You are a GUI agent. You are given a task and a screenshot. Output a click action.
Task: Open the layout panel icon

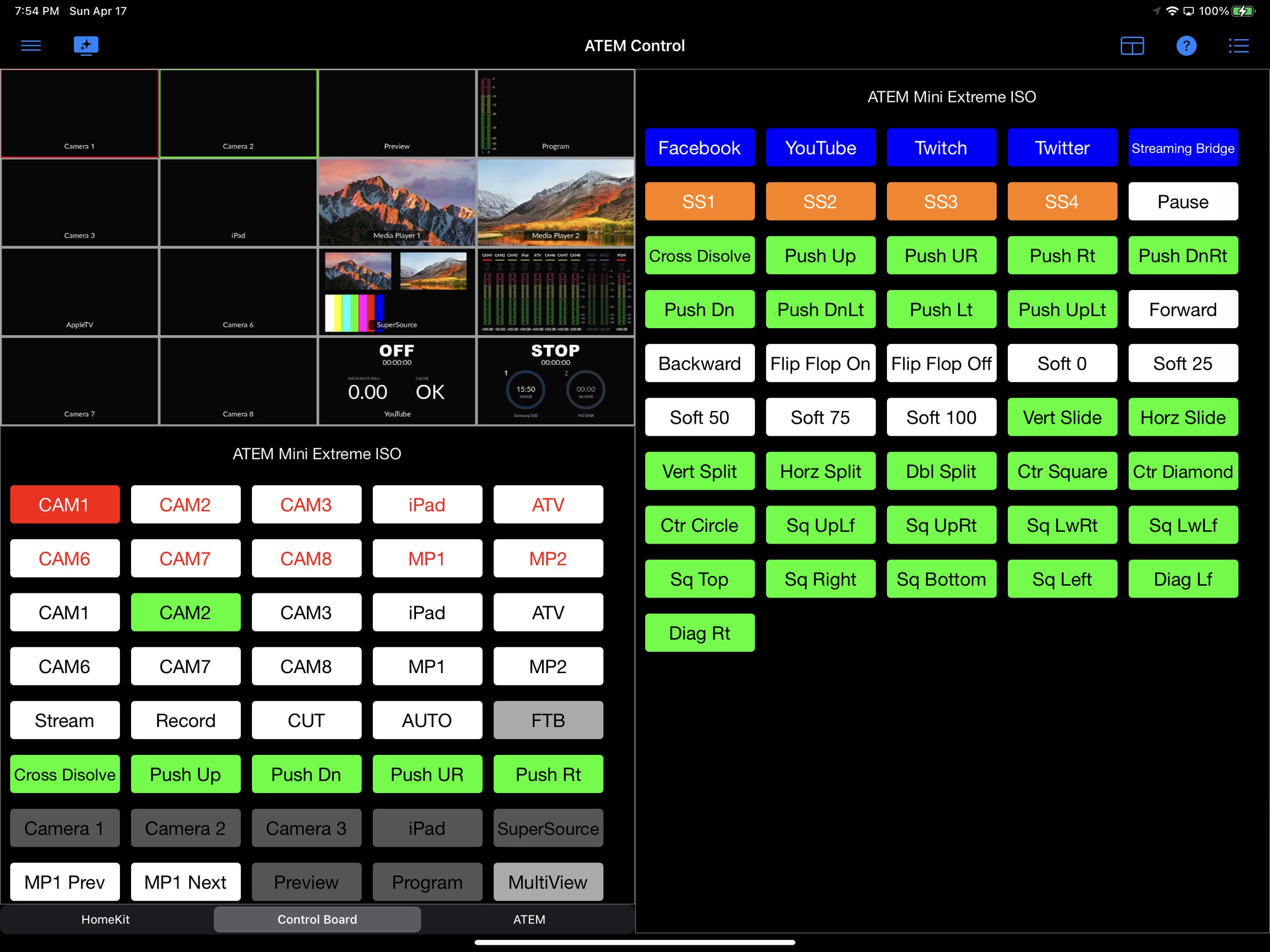[1132, 45]
